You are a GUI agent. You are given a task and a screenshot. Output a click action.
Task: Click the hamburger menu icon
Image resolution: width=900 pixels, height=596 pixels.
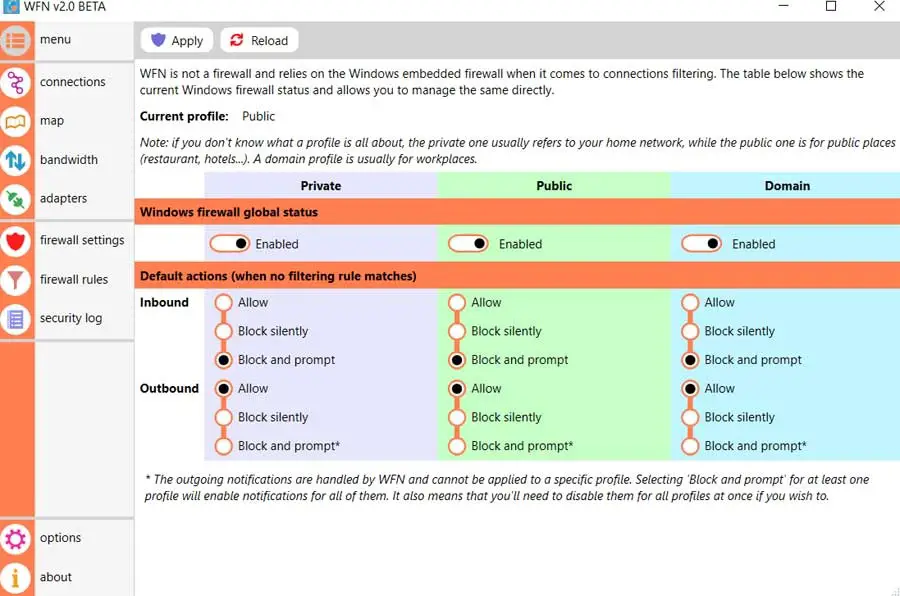point(16,41)
